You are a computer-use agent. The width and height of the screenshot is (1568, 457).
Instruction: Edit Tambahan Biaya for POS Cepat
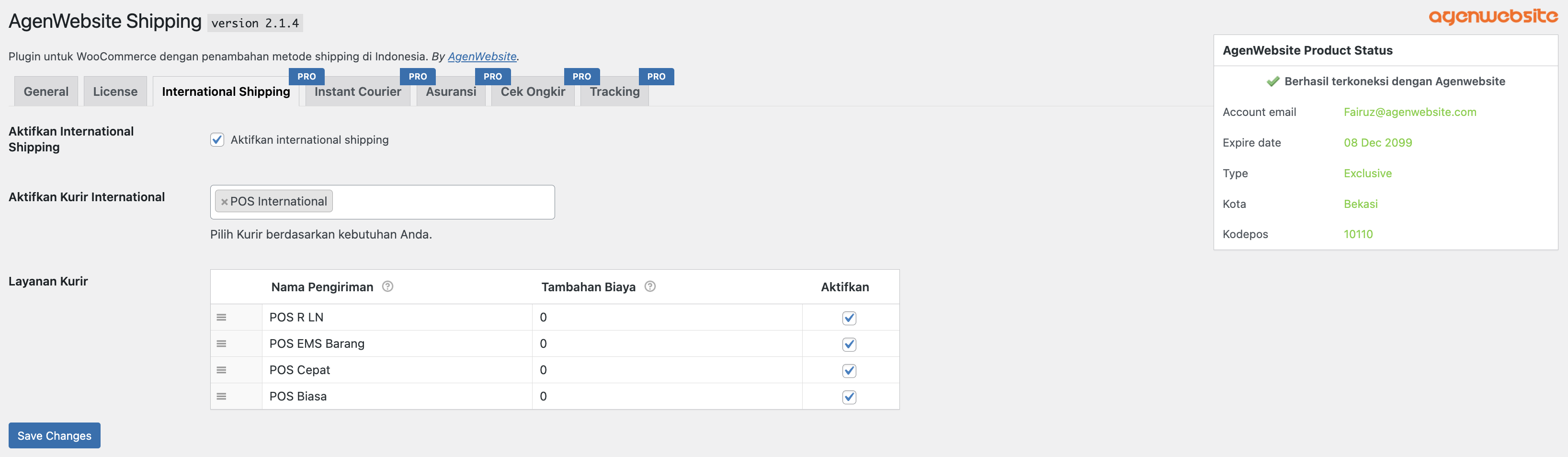point(667,370)
